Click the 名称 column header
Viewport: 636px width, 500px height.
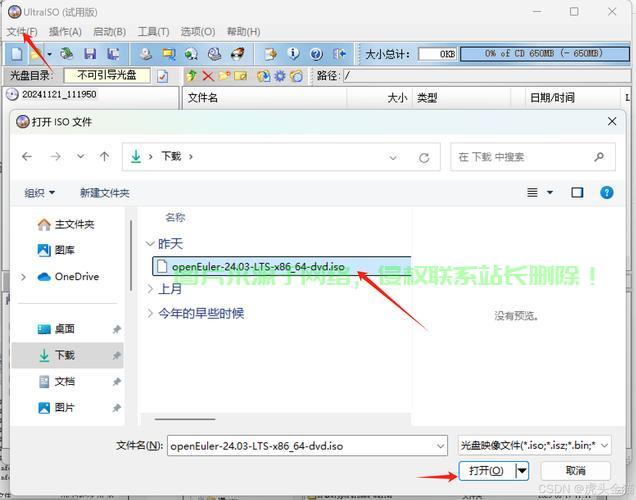(x=175, y=217)
